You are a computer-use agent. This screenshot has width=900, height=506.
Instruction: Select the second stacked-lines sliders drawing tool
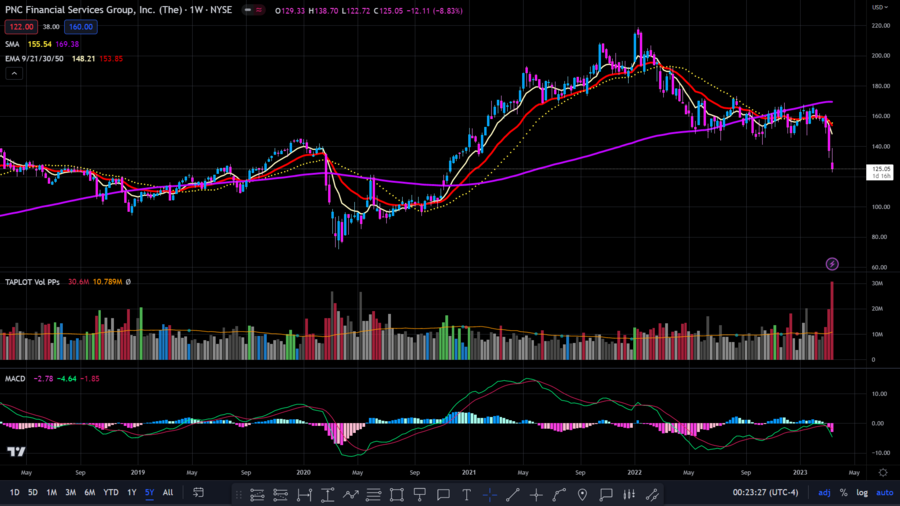pyautogui.click(x=280, y=495)
